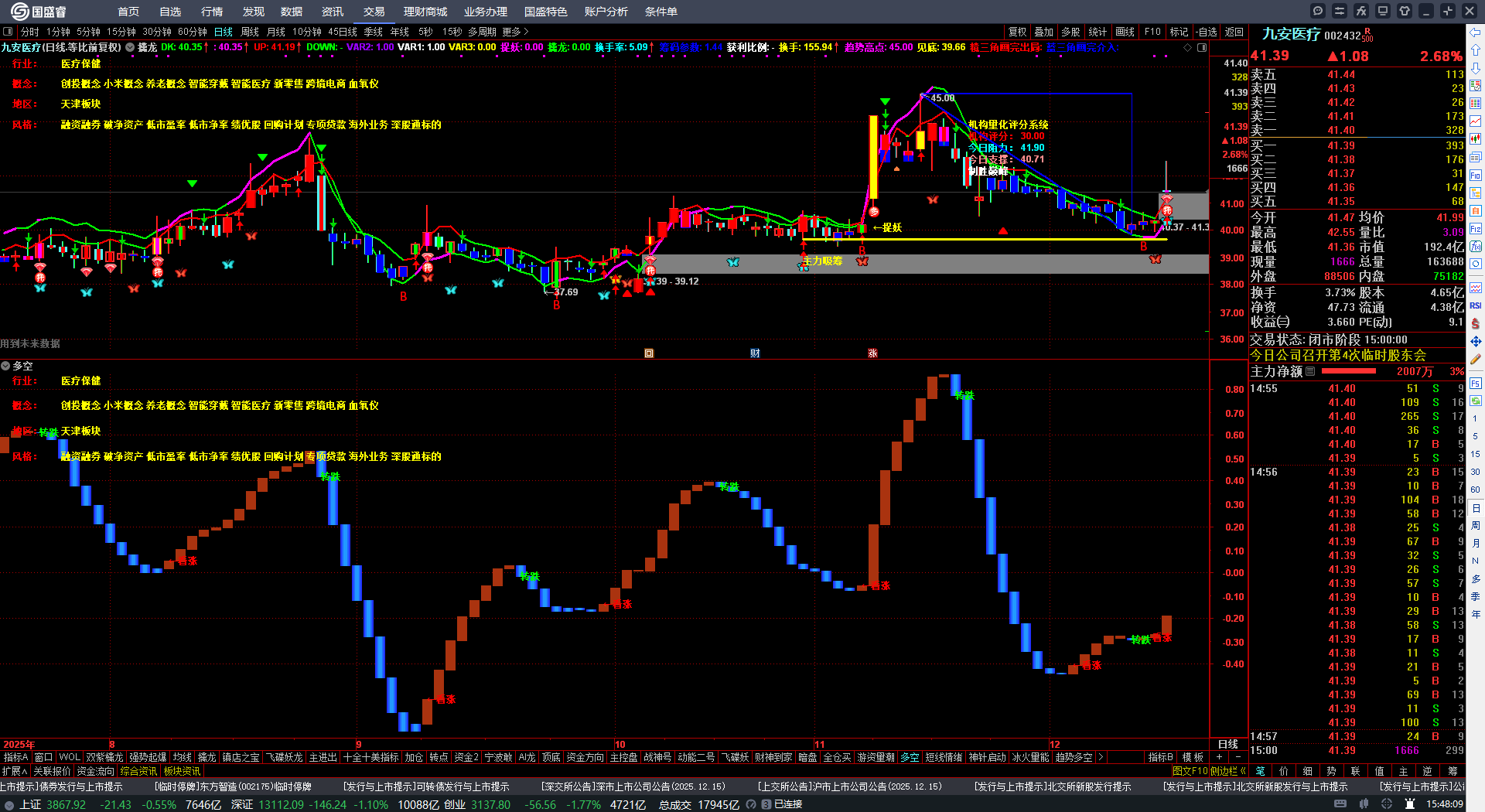Open the 账户分析 menu
The image size is (1485, 812).
pos(606,12)
